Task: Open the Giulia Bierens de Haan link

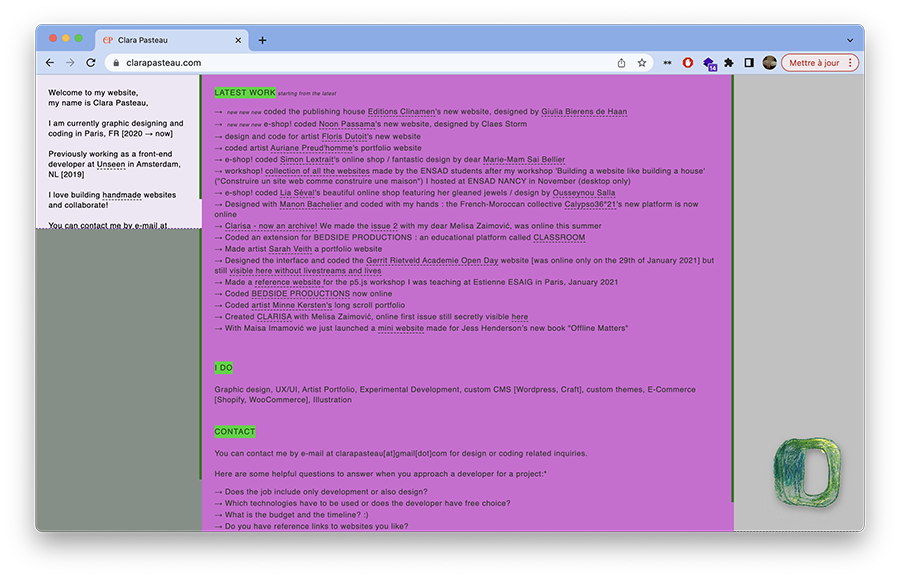Action: pos(584,112)
